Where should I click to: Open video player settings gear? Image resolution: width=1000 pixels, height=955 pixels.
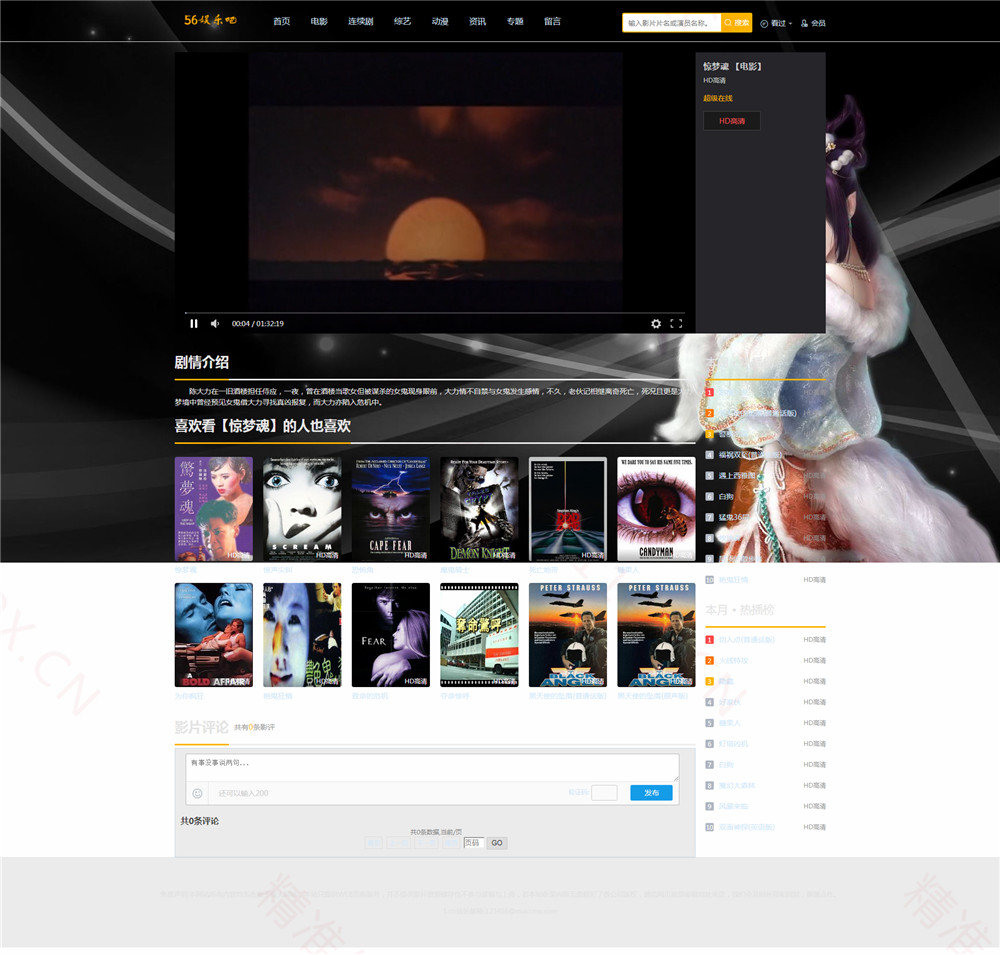[656, 324]
